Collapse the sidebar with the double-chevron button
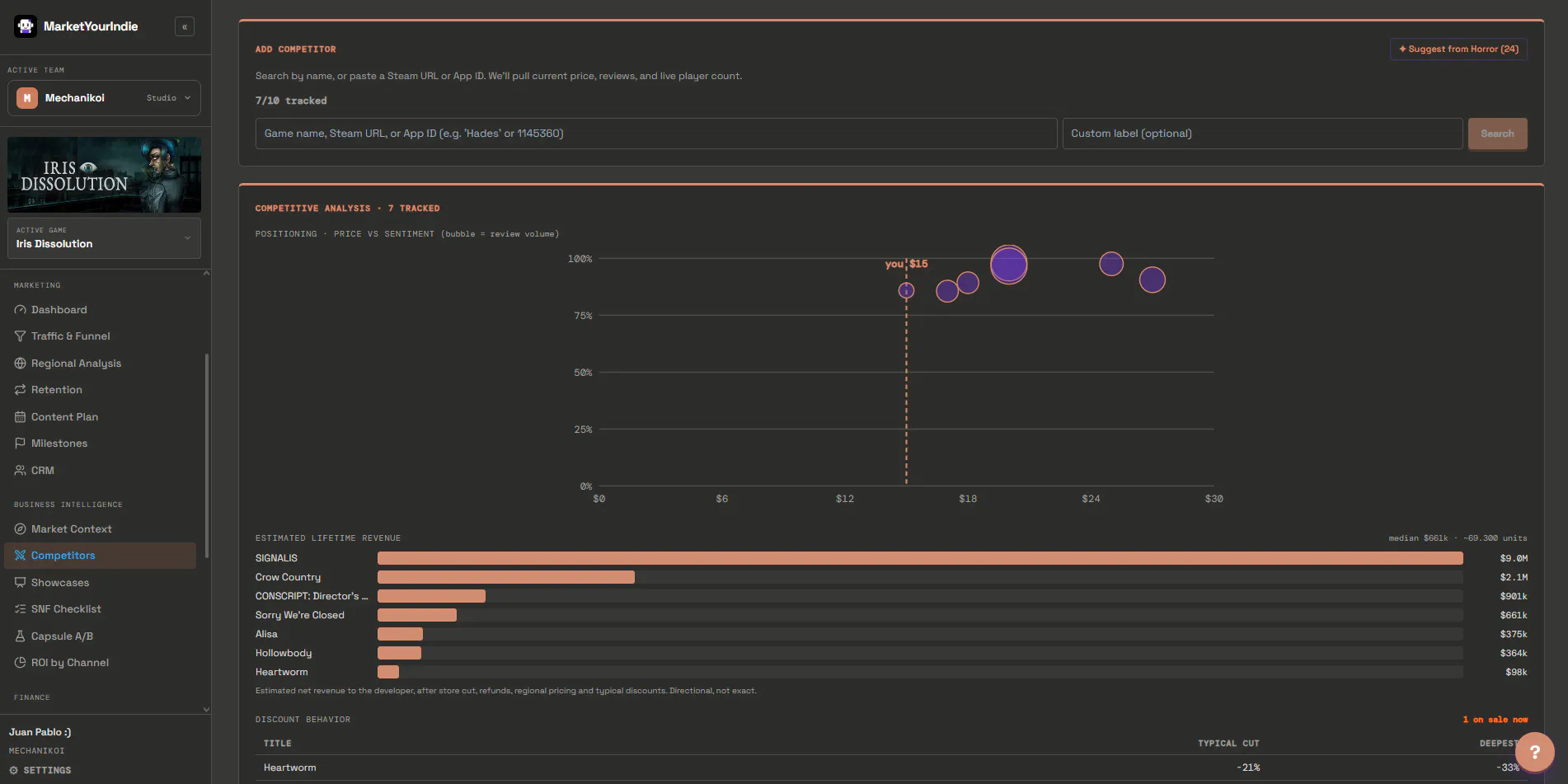Viewport: 1568px width, 784px height. [x=185, y=27]
